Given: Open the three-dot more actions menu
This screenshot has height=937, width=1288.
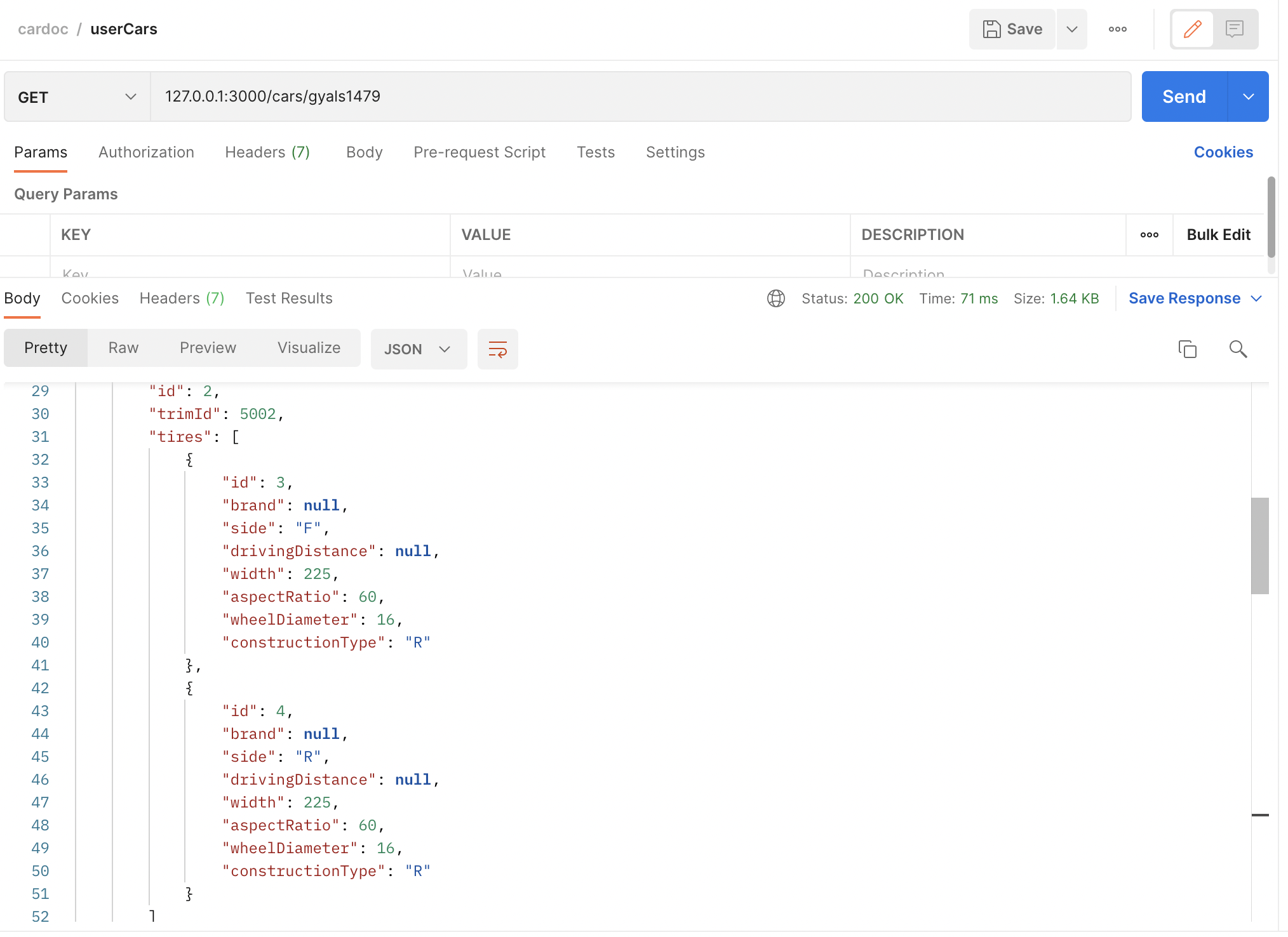Looking at the screenshot, I should (x=1118, y=29).
